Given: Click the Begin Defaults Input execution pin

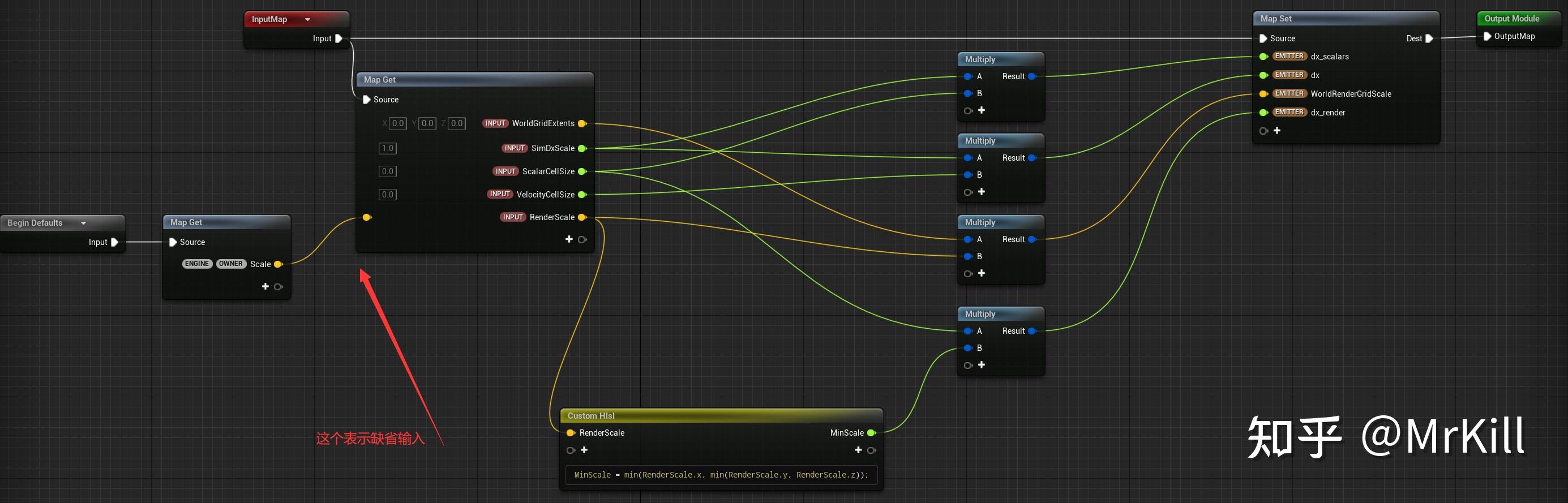Looking at the screenshot, I should coord(114,242).
